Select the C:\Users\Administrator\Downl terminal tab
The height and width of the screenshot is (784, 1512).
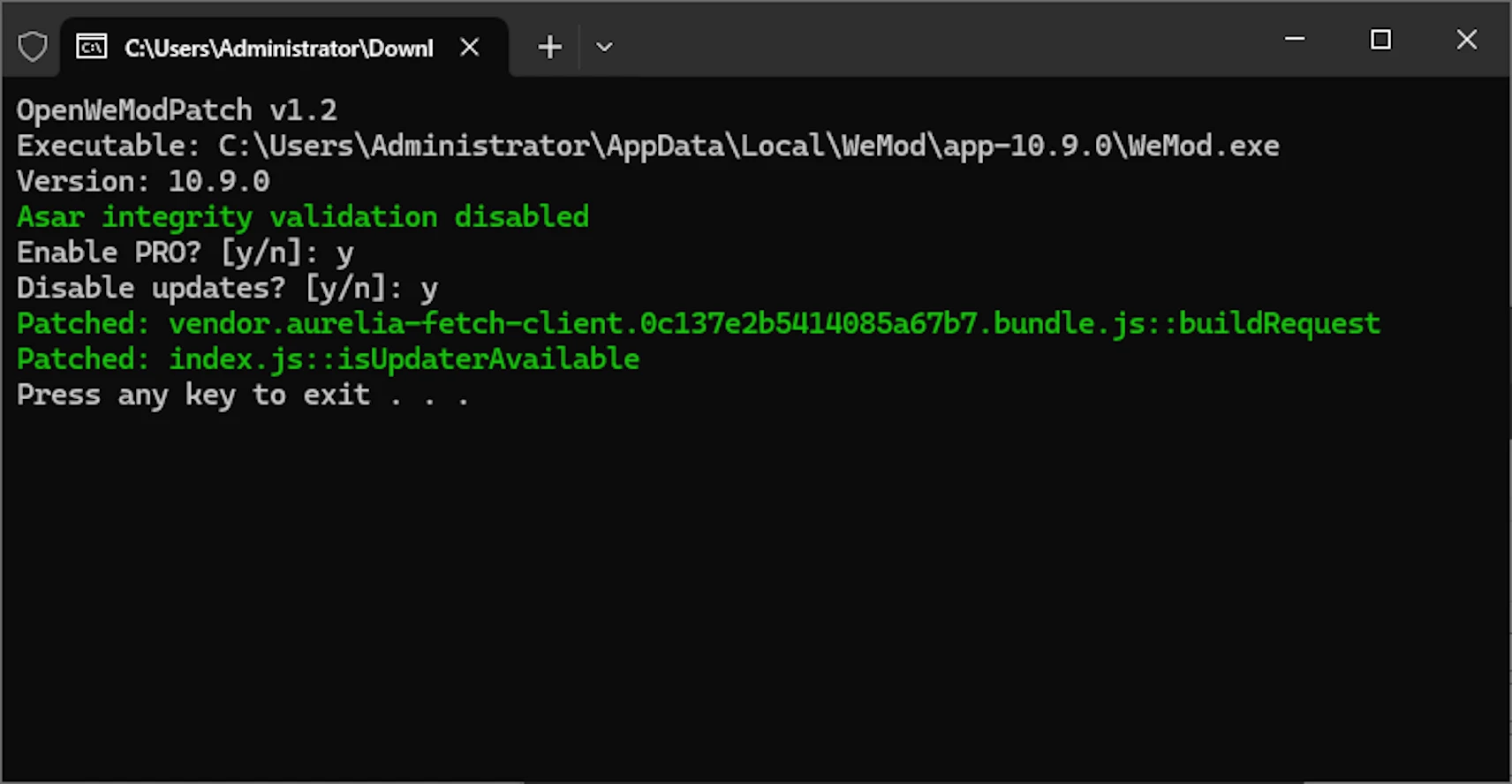point(283,47)
